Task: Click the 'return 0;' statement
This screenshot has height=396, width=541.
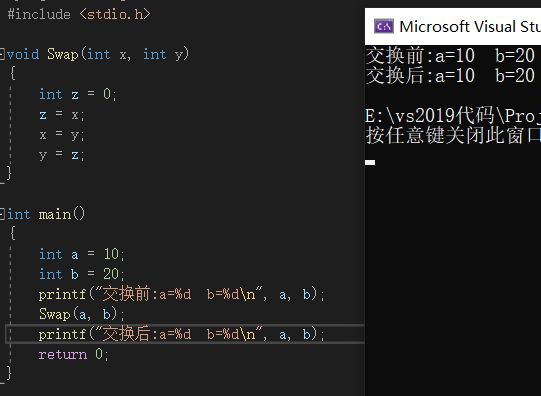Action: click(74, 354)
